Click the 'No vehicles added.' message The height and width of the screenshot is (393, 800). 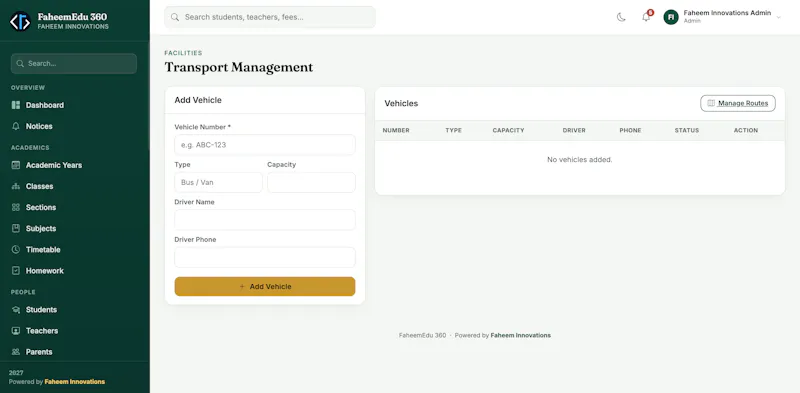click(x=580, y=160)
